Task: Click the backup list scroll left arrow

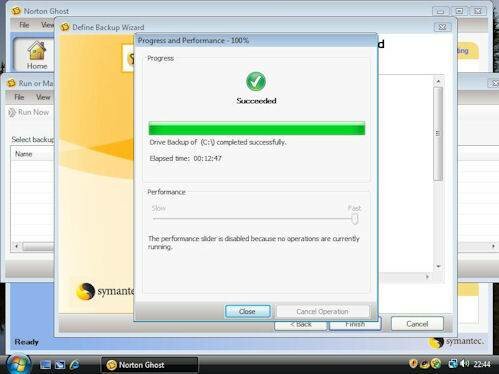Action: pos(17,246)
